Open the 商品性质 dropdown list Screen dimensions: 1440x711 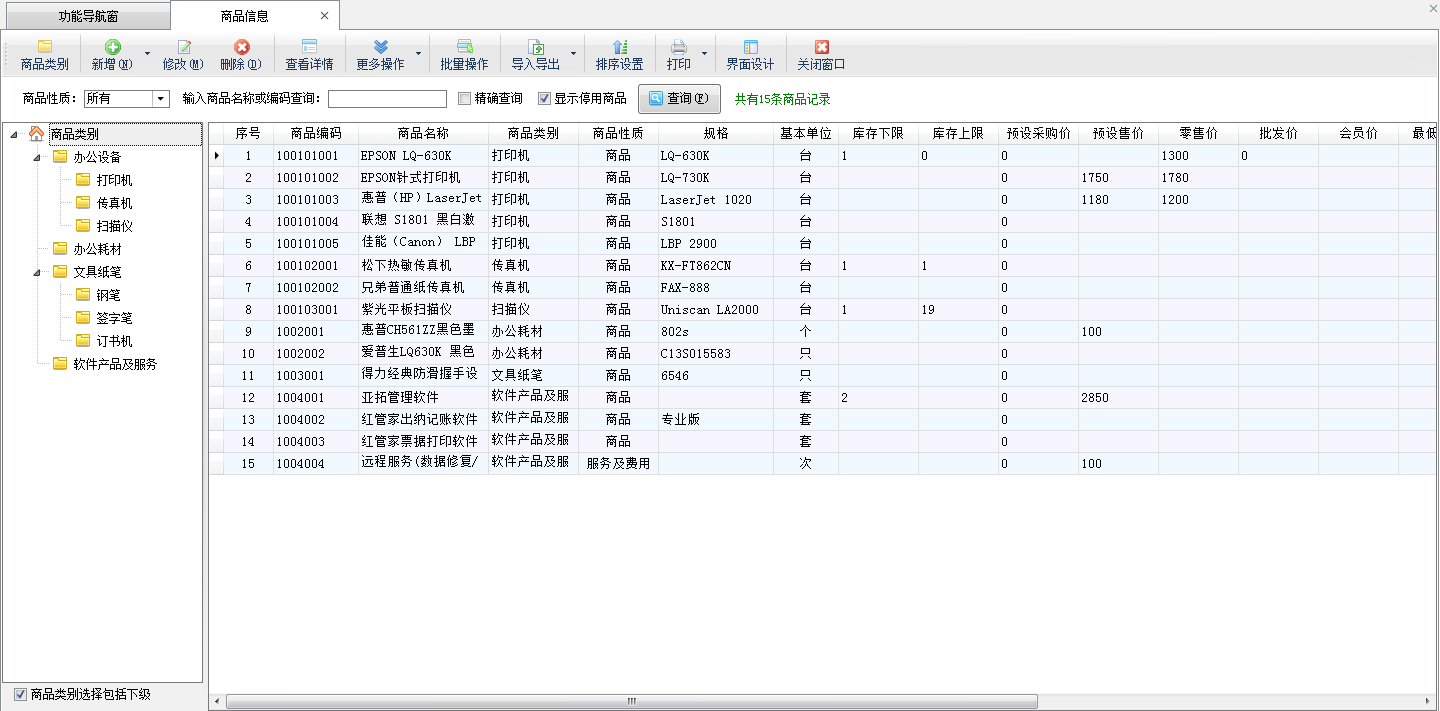pyautogui.click(x=160, y=99)
